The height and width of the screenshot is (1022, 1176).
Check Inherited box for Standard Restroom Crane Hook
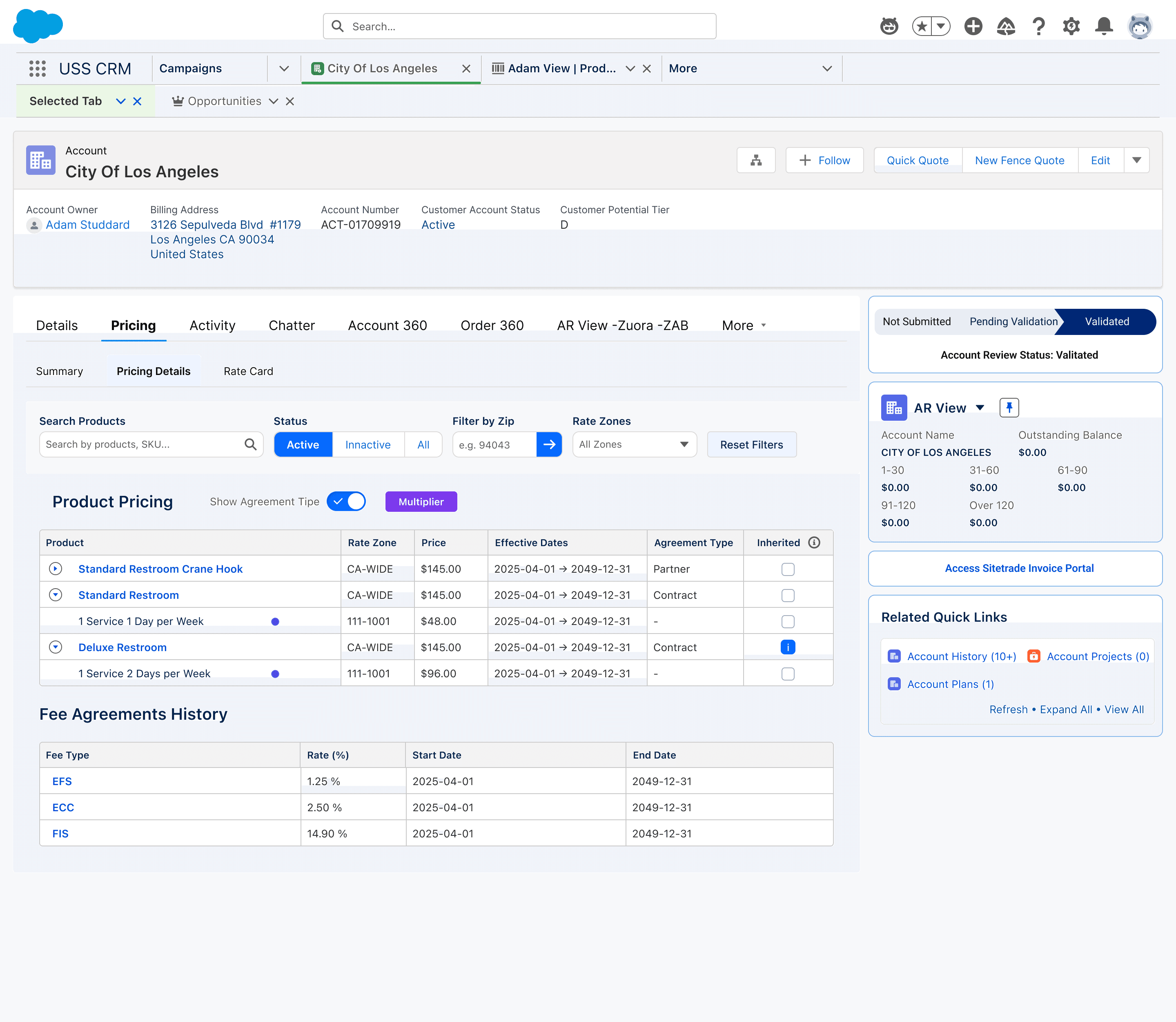click(788, 569)
